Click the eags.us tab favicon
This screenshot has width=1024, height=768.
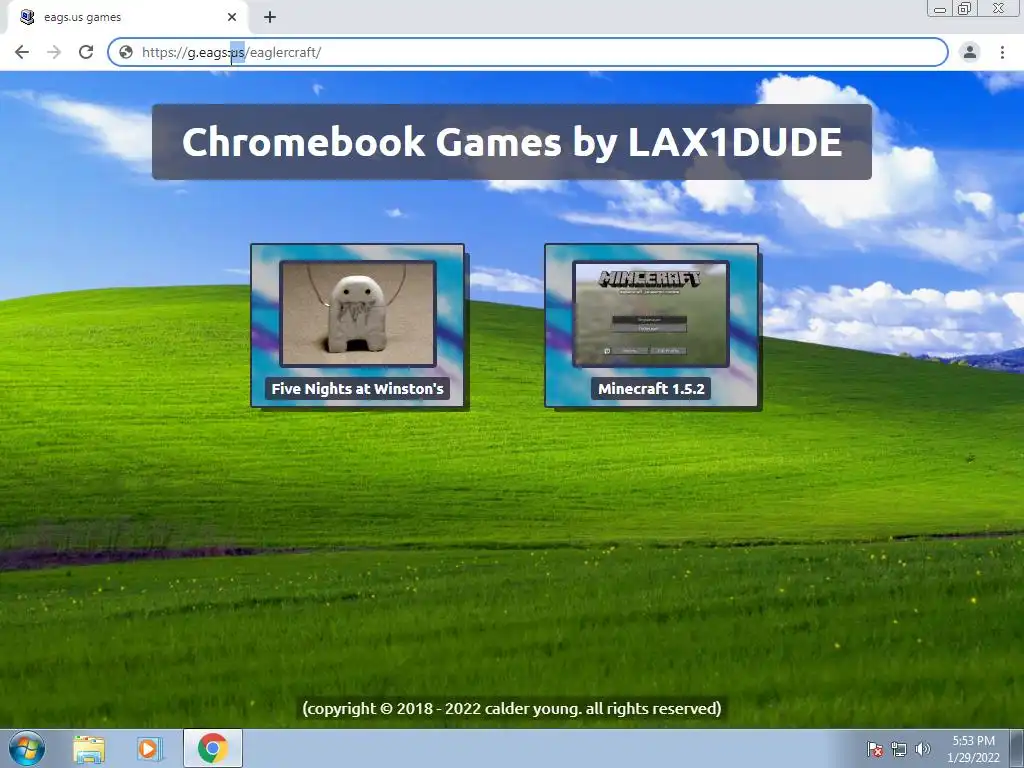27,17
